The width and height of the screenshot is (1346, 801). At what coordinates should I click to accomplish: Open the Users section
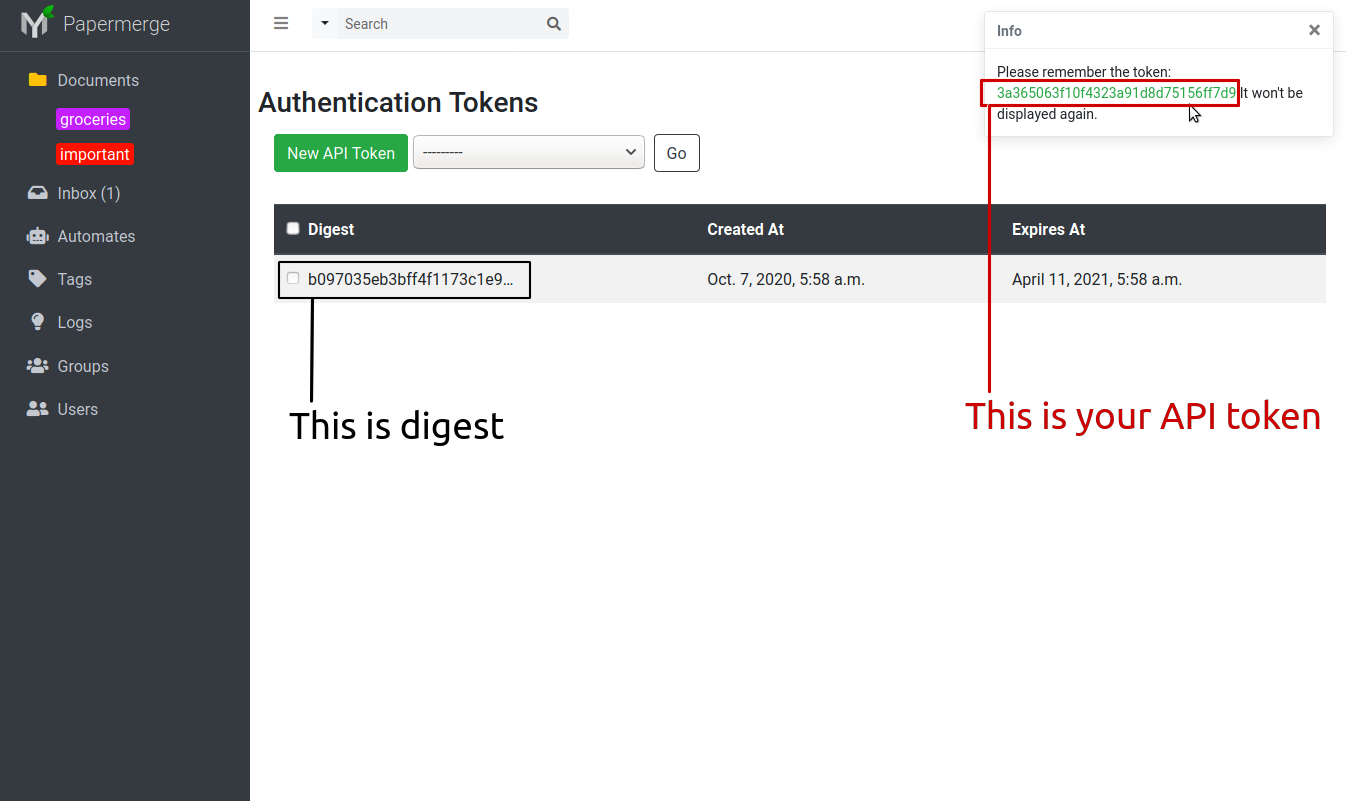78,409
